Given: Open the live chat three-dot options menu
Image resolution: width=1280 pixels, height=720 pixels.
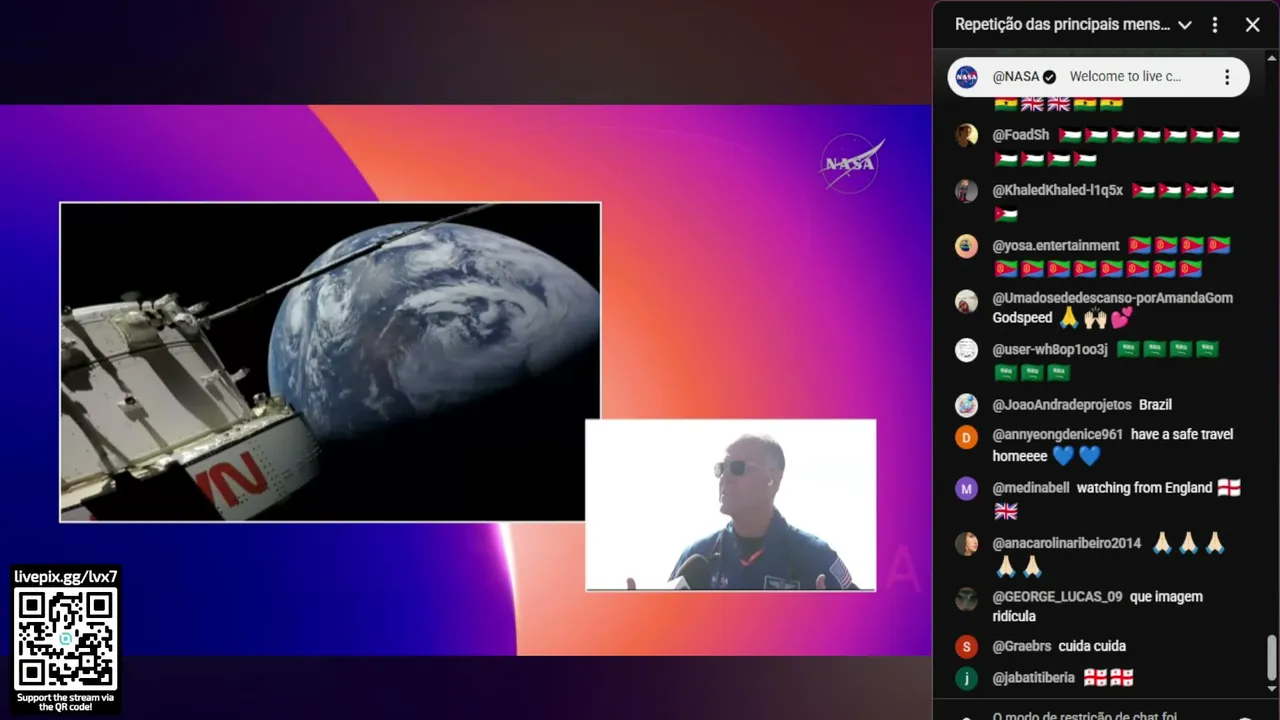Looking at the screenshot, I should pyautogui.click(x=1215, y=25).
